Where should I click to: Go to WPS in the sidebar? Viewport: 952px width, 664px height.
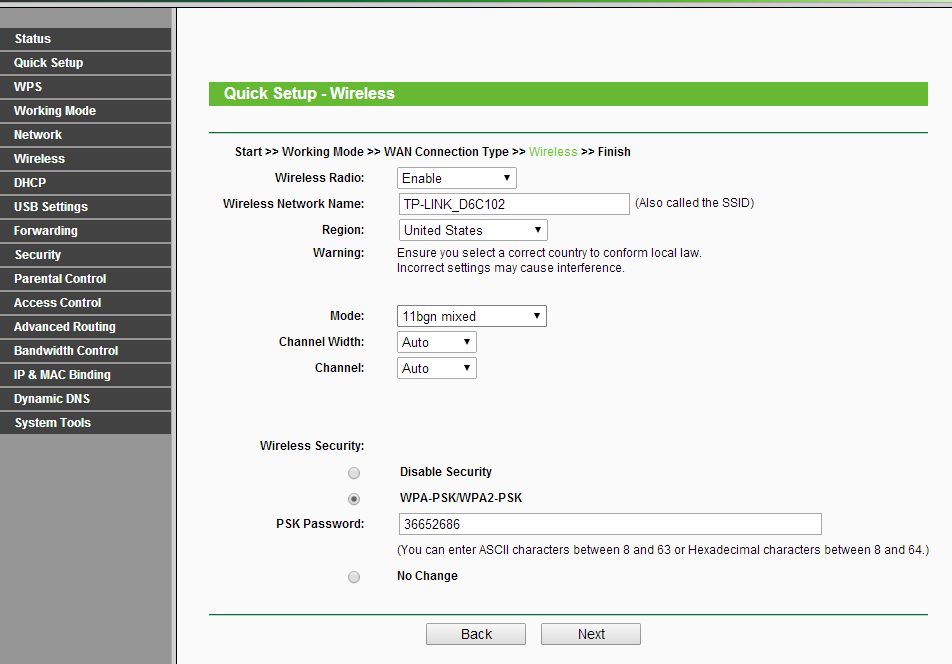(x=85, y=87)
